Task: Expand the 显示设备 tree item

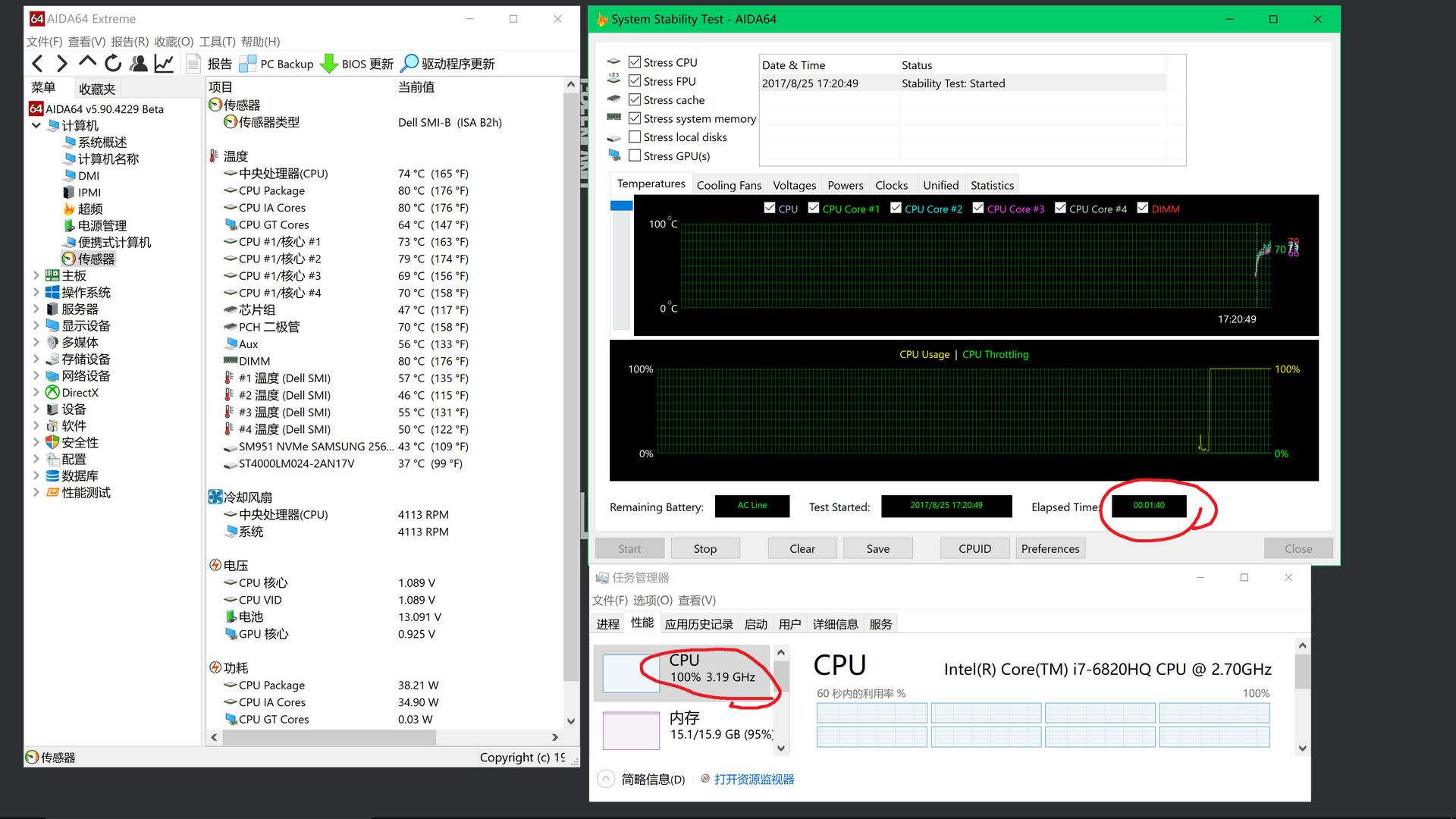Action: pyautogui.click(x=35, y=325)
